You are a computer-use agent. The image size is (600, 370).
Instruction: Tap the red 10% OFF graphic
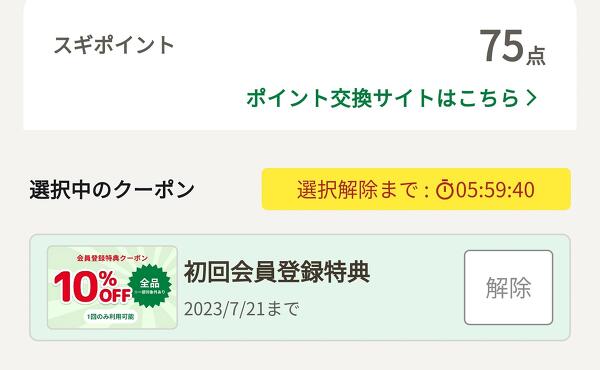tap(92, 287)
